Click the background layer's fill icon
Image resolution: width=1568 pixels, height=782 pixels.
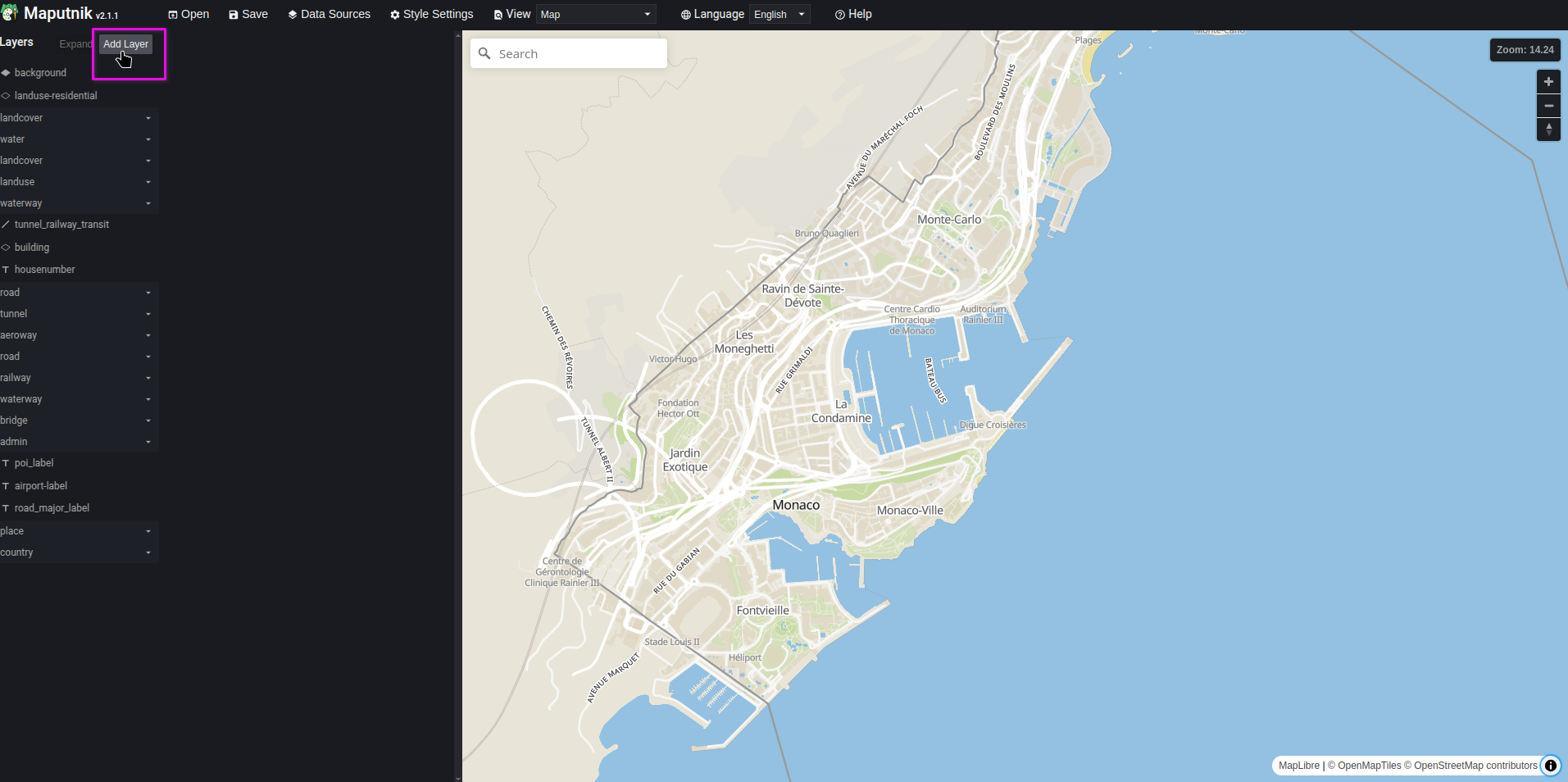tap(6, 73)
